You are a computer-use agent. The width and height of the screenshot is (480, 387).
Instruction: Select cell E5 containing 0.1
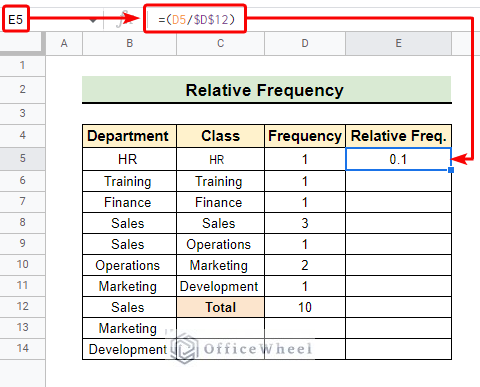[x=399, y=159]
